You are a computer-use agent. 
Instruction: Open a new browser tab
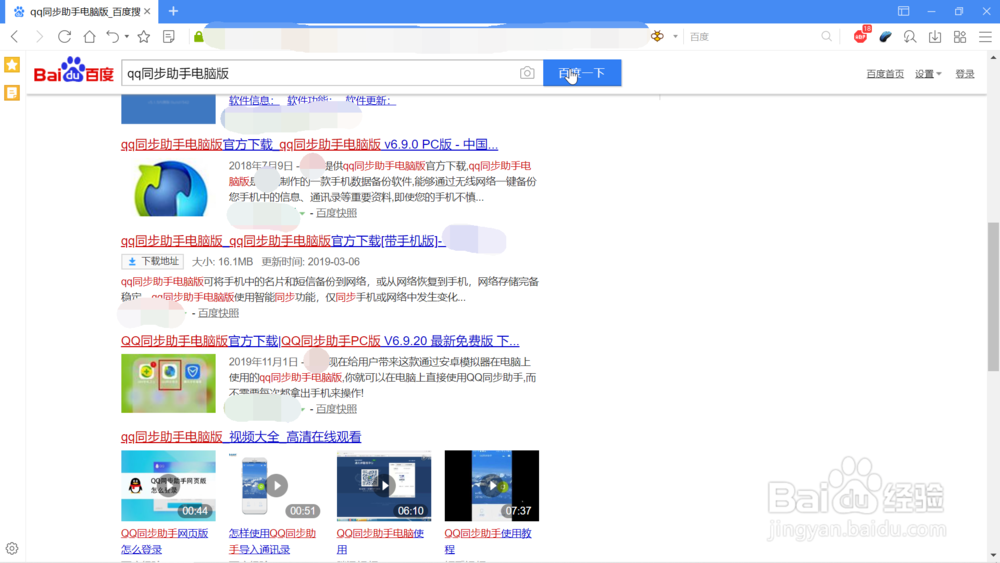click(173, 11)
